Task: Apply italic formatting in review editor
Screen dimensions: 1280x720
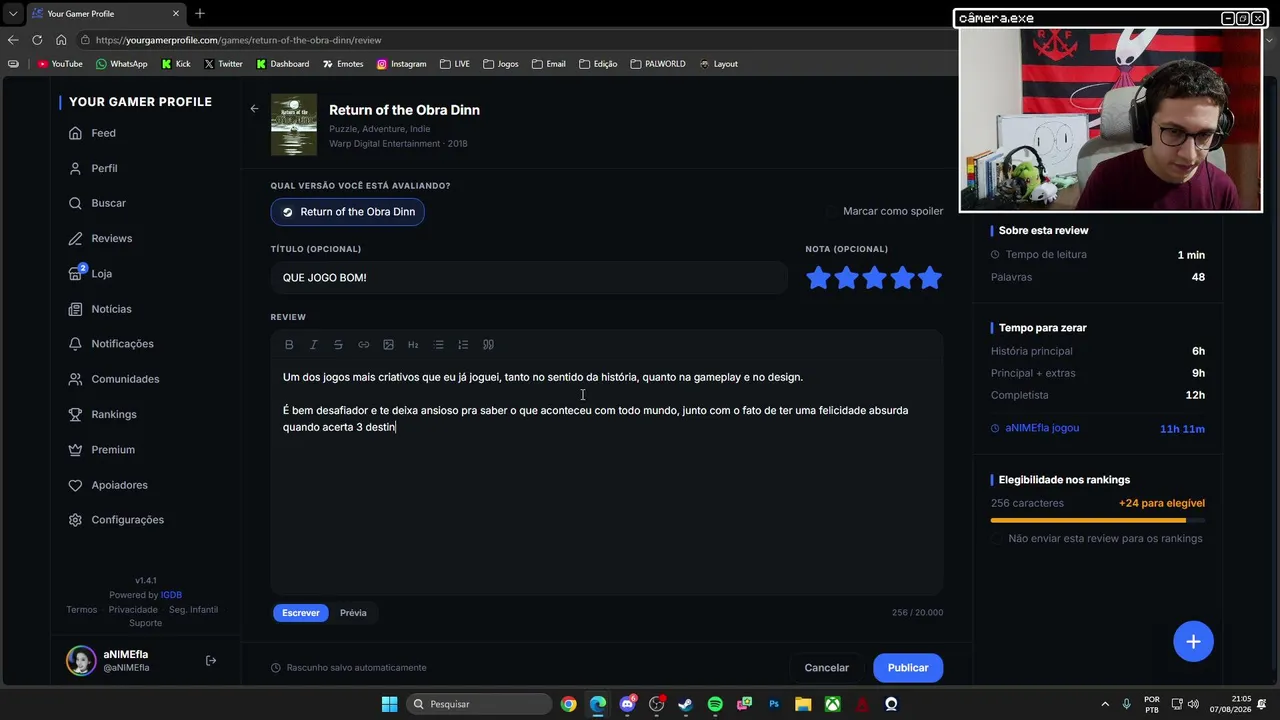Action: [x=313, y=345]
